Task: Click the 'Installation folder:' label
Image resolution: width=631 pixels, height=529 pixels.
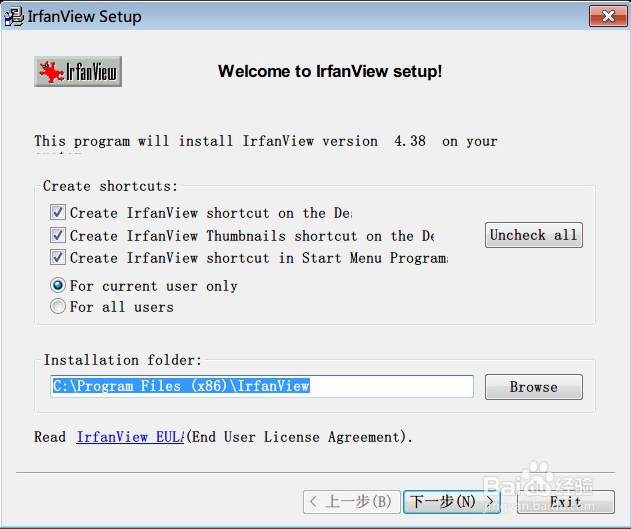Action: 123,360
